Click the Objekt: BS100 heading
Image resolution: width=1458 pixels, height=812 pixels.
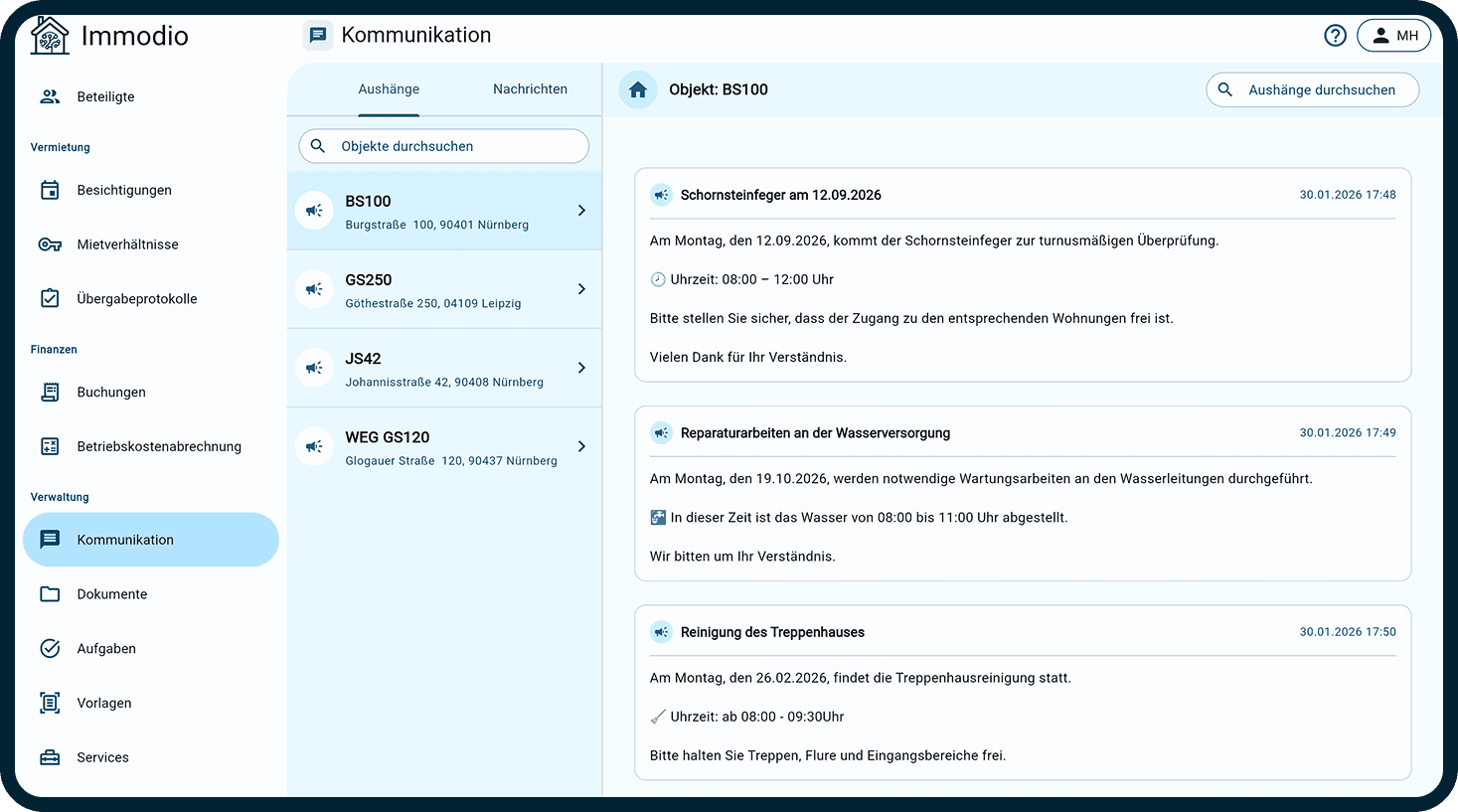point(719,89)
